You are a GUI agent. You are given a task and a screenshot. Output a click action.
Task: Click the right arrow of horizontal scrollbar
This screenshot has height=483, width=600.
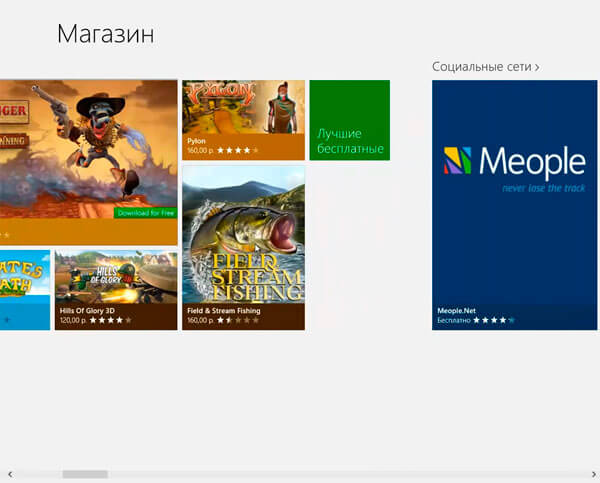[593, 475]
